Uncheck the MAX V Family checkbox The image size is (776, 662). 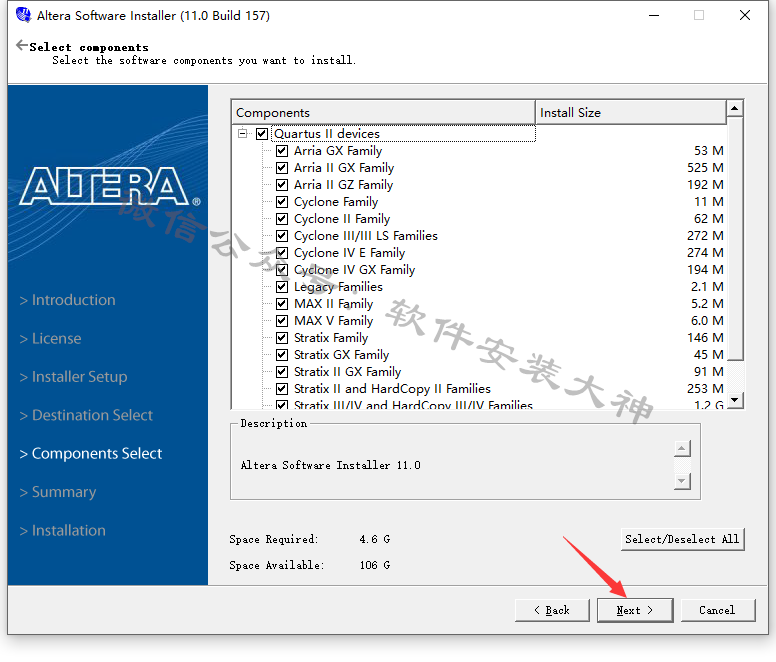click(x=282, y=321)
